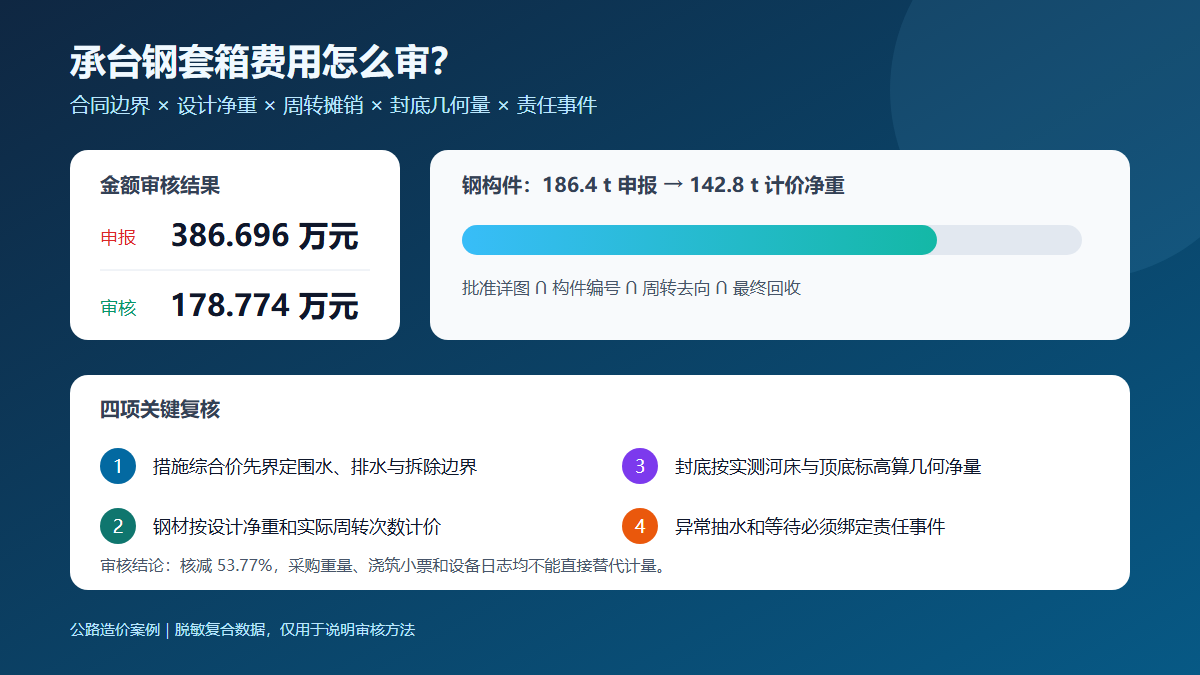Select item text 封底按实测河床与顶底标高算几何净量
Image resolution: width=1200 pixels, height=675 pixels.
[x=828, y=466]
